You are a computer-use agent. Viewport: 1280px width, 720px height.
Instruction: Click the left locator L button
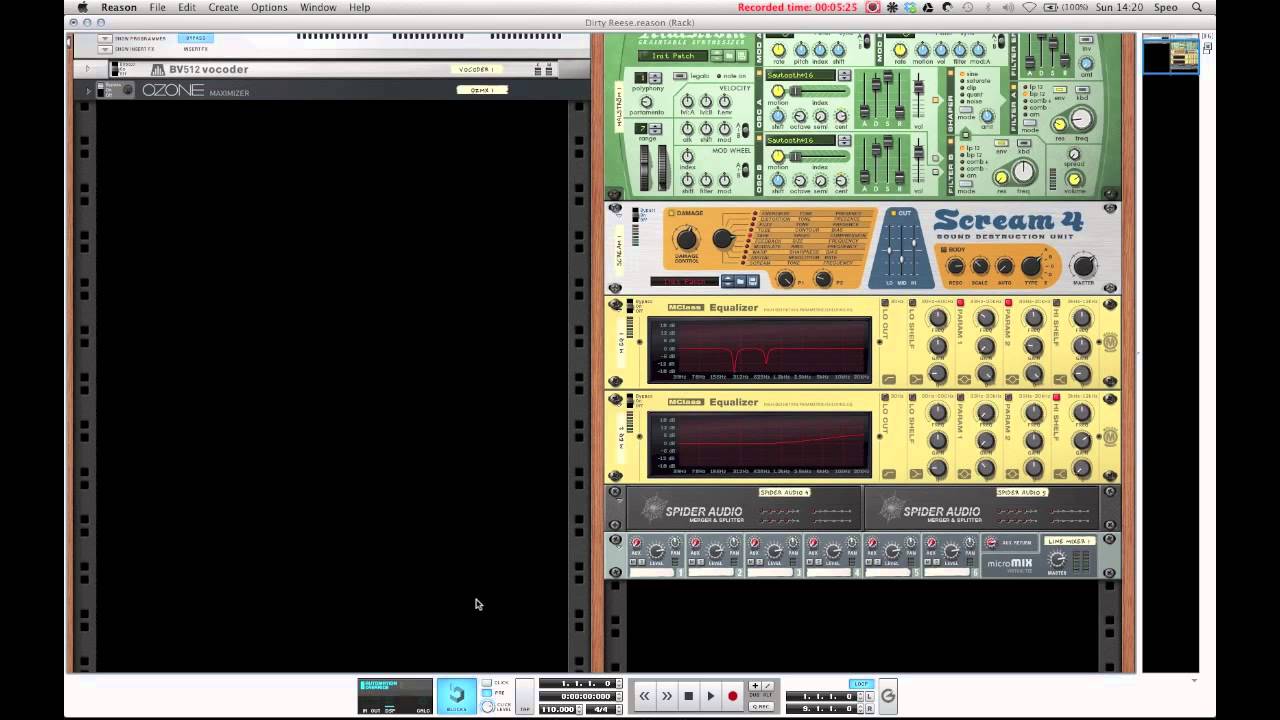(869, 696)
